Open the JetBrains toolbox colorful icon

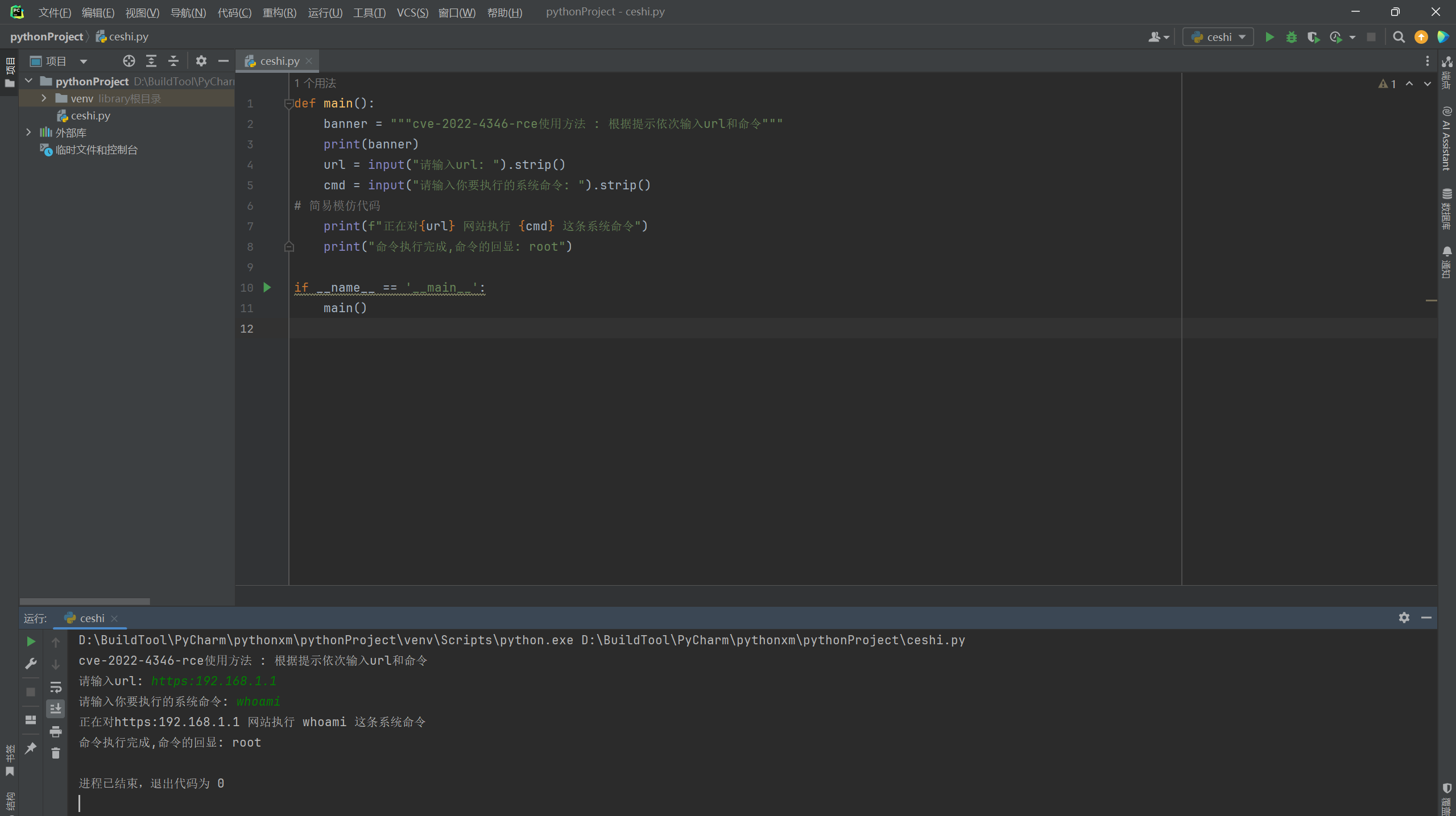point(1443,37)
